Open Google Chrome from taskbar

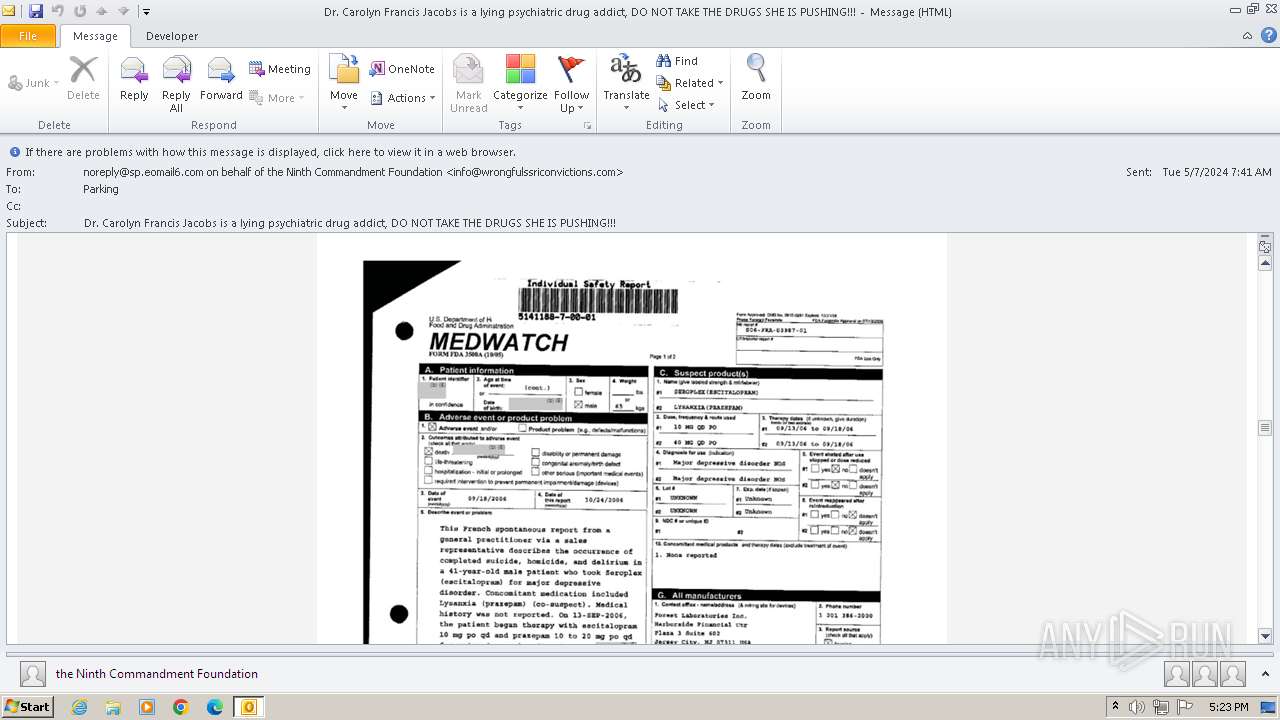pyautogui.click(x=181, y=707)
